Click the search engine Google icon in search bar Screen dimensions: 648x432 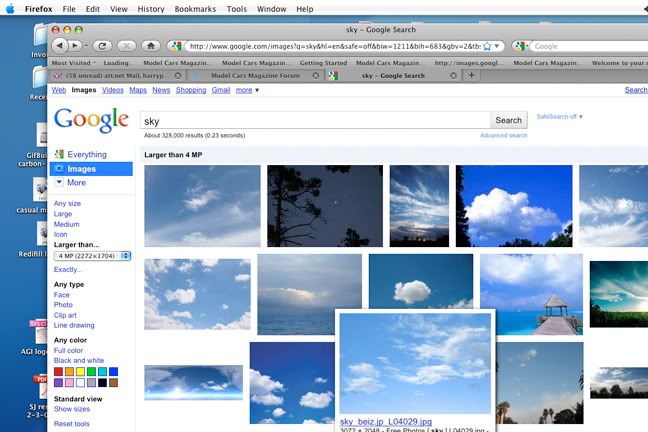(x=519, y=46)
